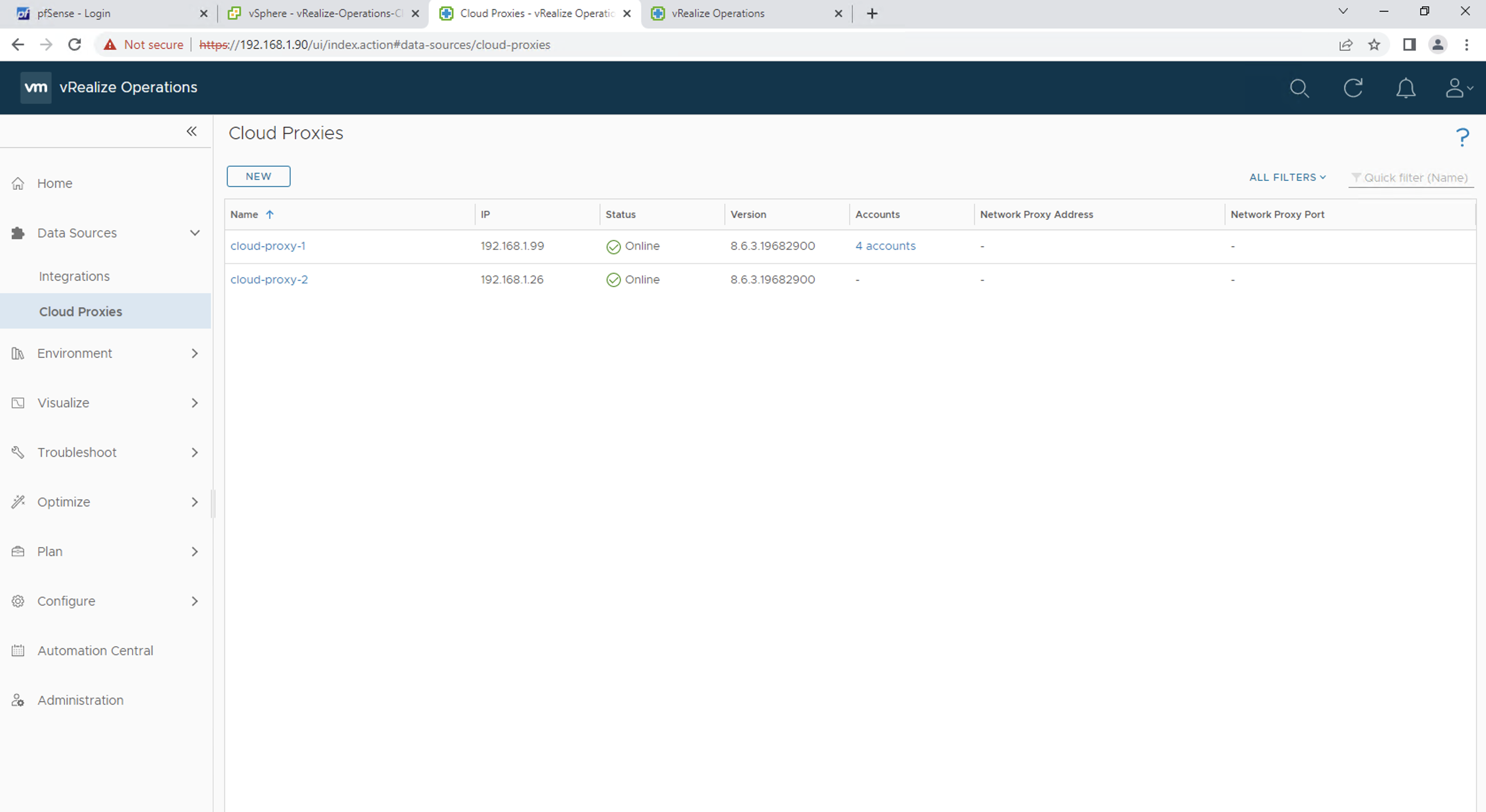Click the Quick filter (Name) field
This screenshot has height=812, width=1486.
point(1412,178)
